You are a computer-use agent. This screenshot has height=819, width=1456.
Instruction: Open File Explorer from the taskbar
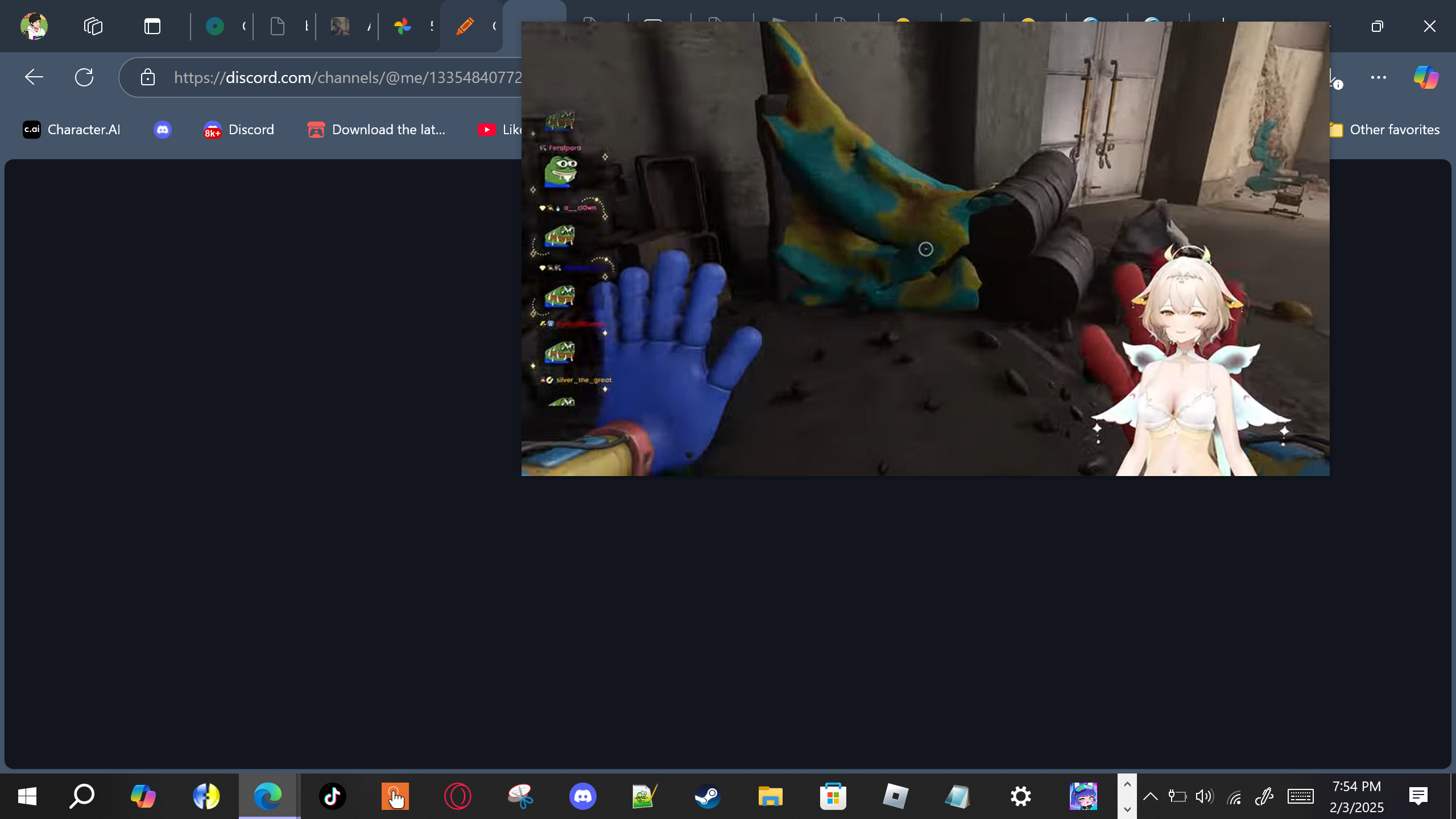click(x=770, y=796)
